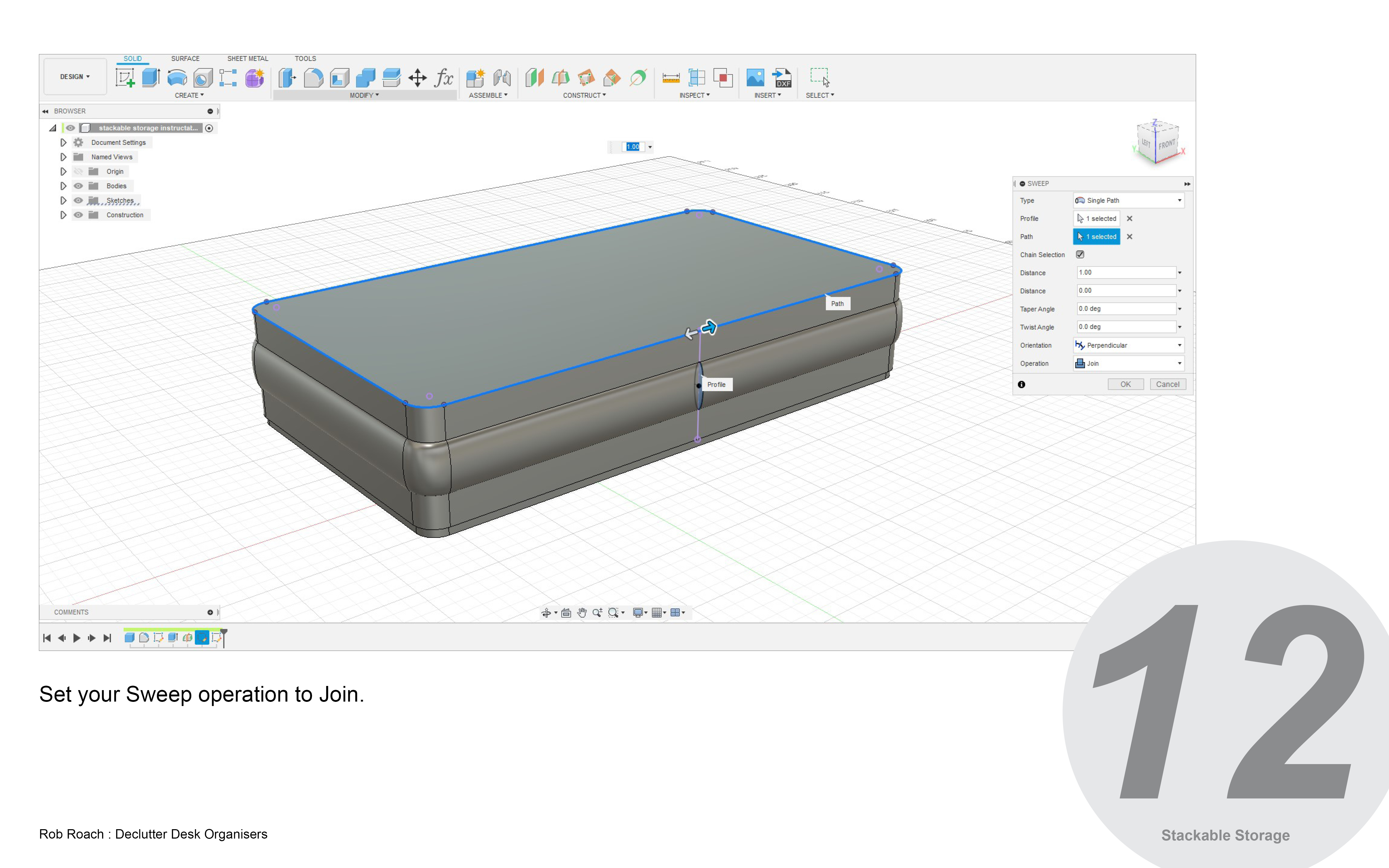Viewport: 1389px width, 868px height.
Task: Select the Rectangular Pattern tool
Action: point(228,78)
